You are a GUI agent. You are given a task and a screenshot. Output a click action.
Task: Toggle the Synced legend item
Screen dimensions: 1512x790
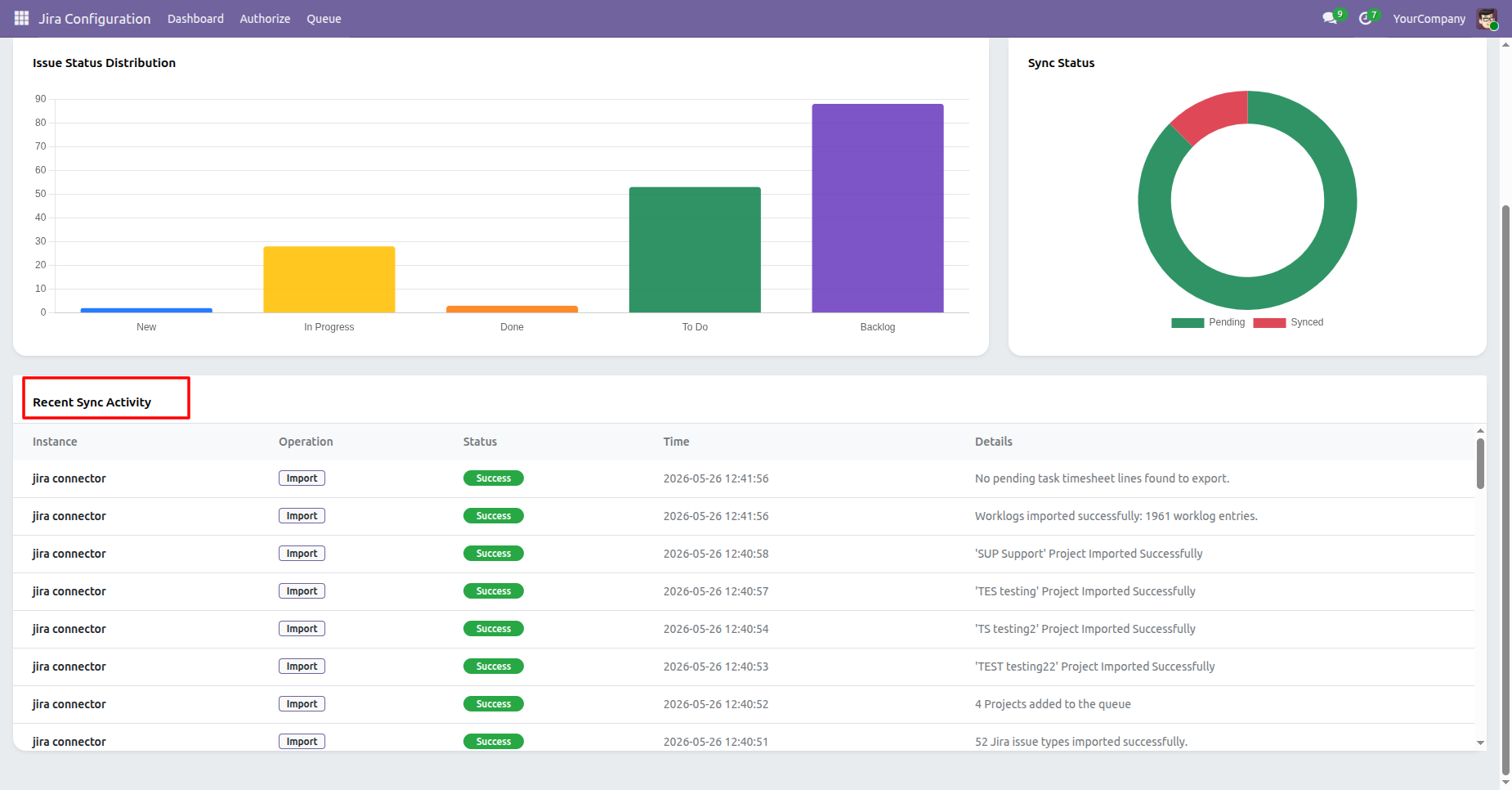1288,322
